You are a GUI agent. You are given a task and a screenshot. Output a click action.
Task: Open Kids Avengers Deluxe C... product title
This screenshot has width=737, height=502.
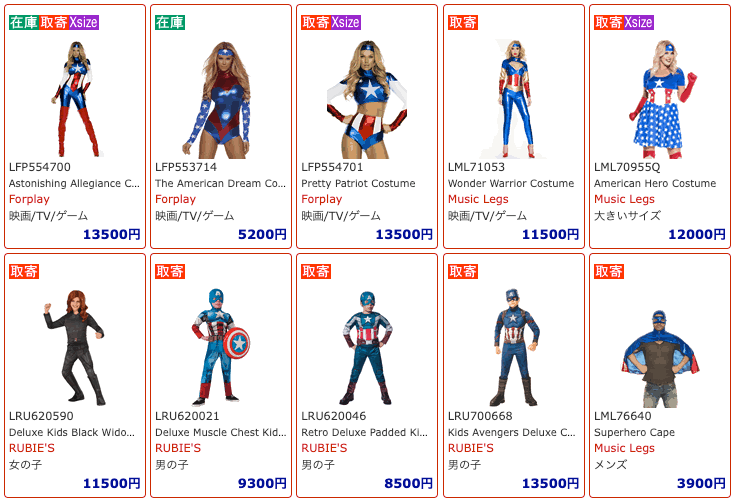coord(511,432)
